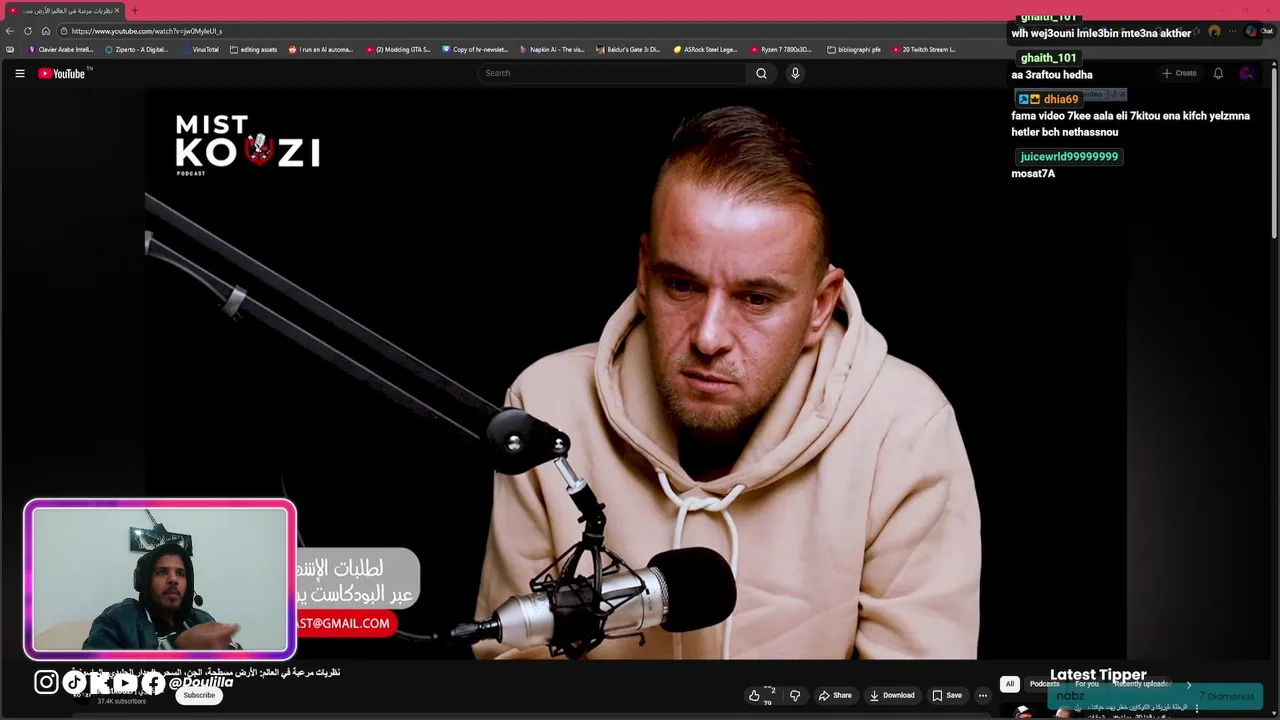
Task: Save the video to a playlist
Action: pyautogui.click(x=947, y=695)
